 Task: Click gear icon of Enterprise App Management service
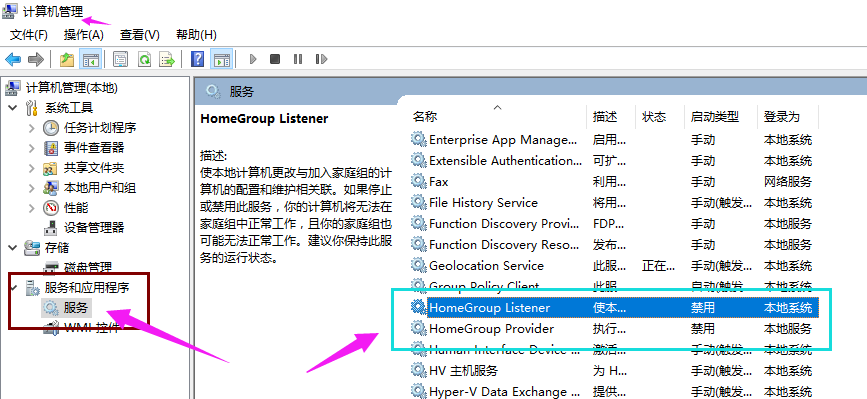click(x=419, y=140)
